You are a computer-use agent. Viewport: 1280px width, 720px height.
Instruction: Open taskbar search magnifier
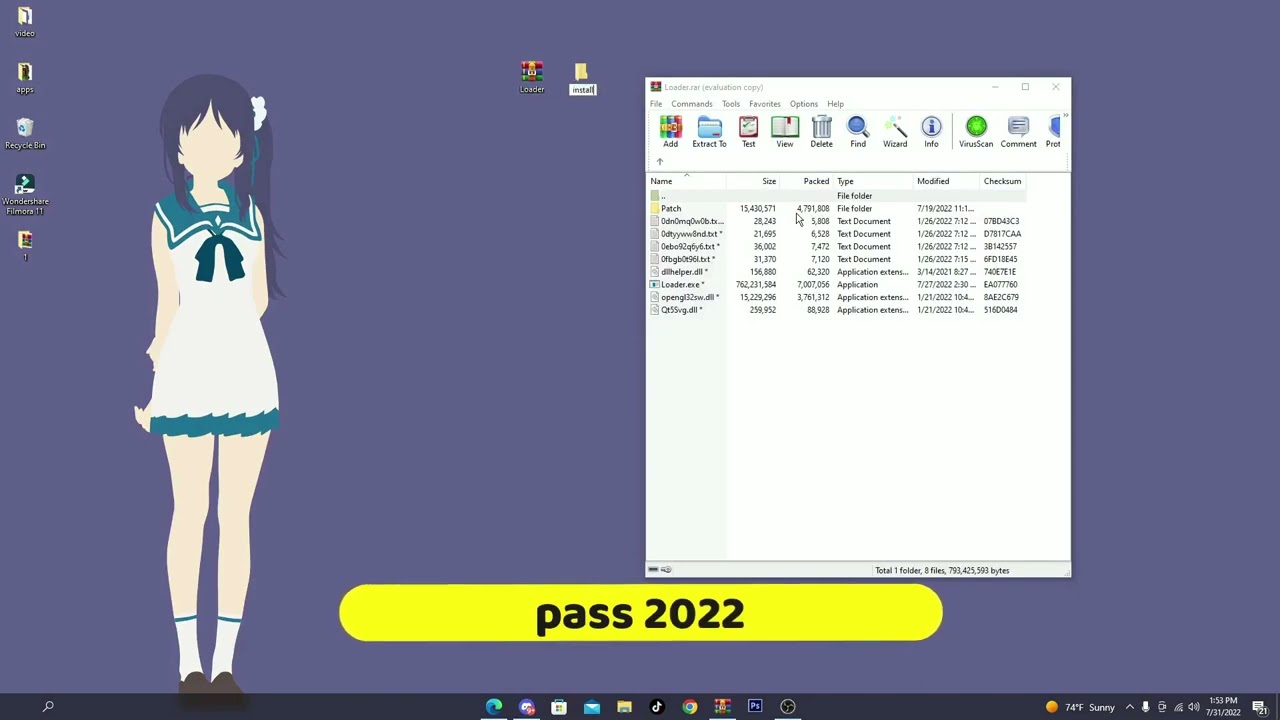pyautogui.click(x=47, y=707)
